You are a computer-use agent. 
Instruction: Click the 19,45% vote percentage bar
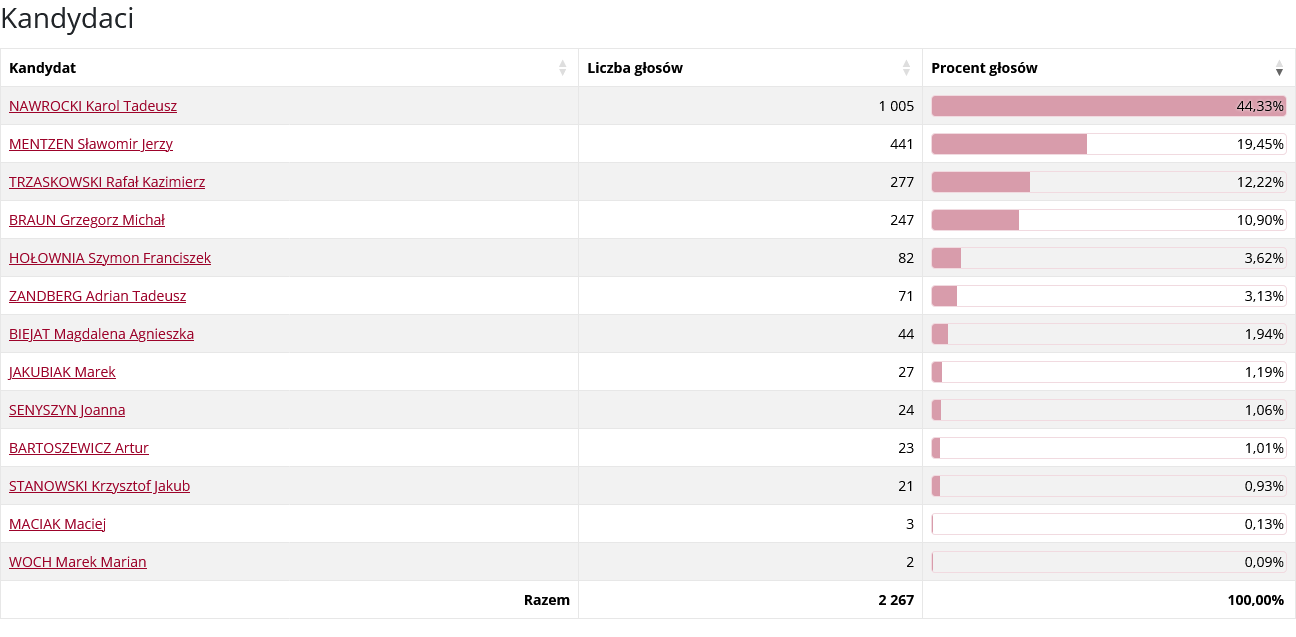coord(1108,144)
